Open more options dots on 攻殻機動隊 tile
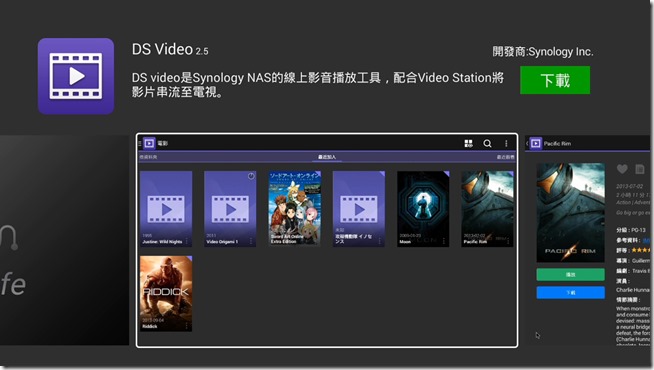This screenshot has height=370, width=654. [380, 241]
